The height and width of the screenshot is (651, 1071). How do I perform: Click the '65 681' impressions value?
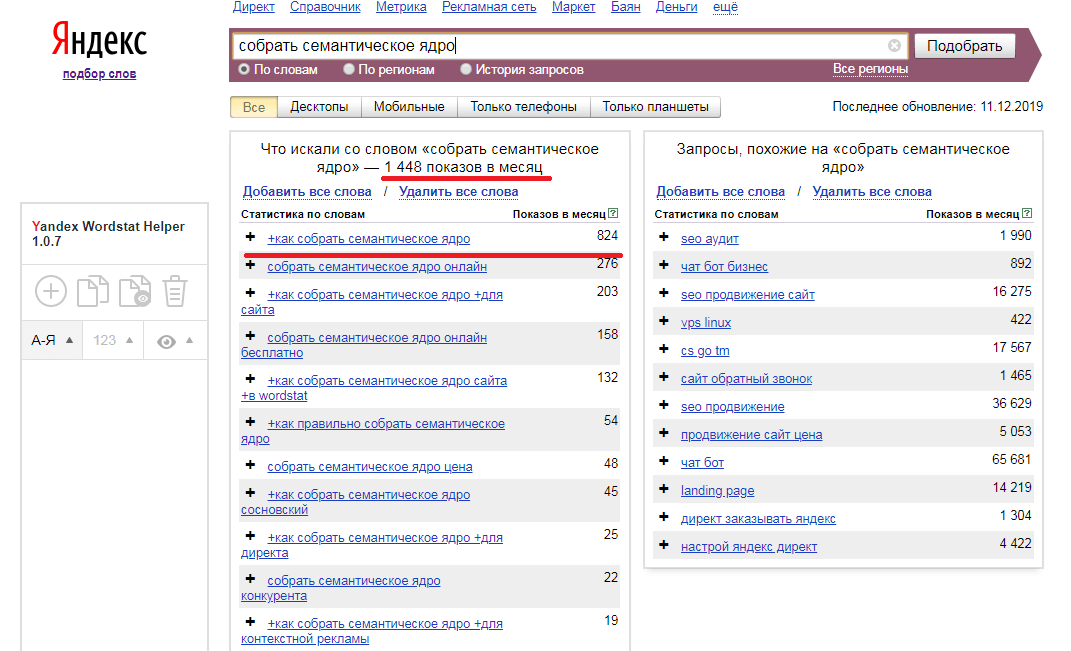point(1012,460)
